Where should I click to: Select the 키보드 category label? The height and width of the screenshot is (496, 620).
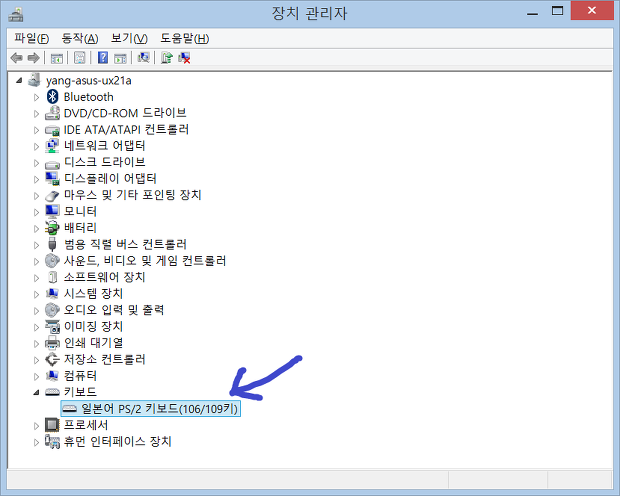coord(80,392)
